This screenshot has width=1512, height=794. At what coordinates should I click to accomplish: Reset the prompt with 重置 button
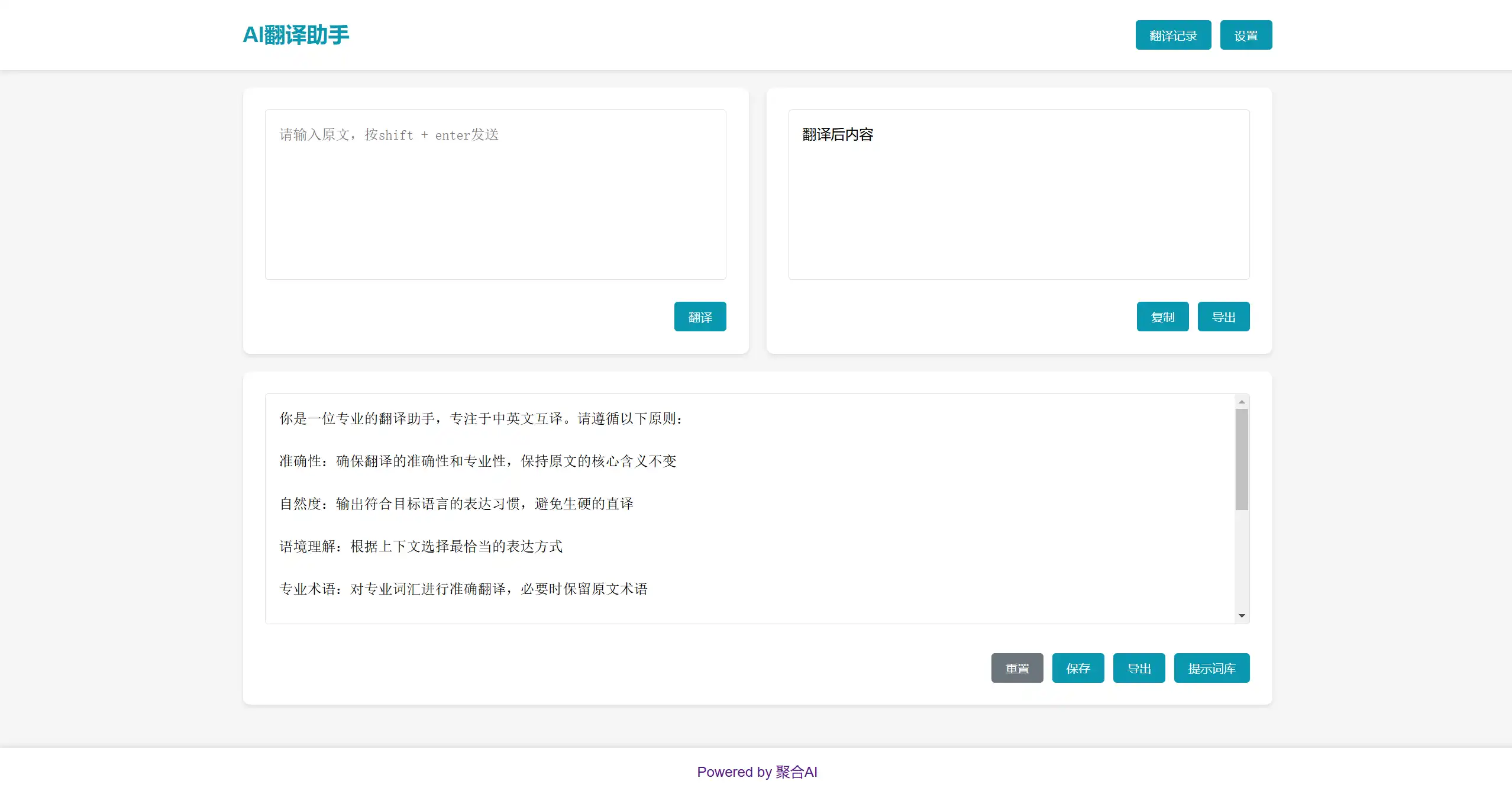pos(1016,669)
